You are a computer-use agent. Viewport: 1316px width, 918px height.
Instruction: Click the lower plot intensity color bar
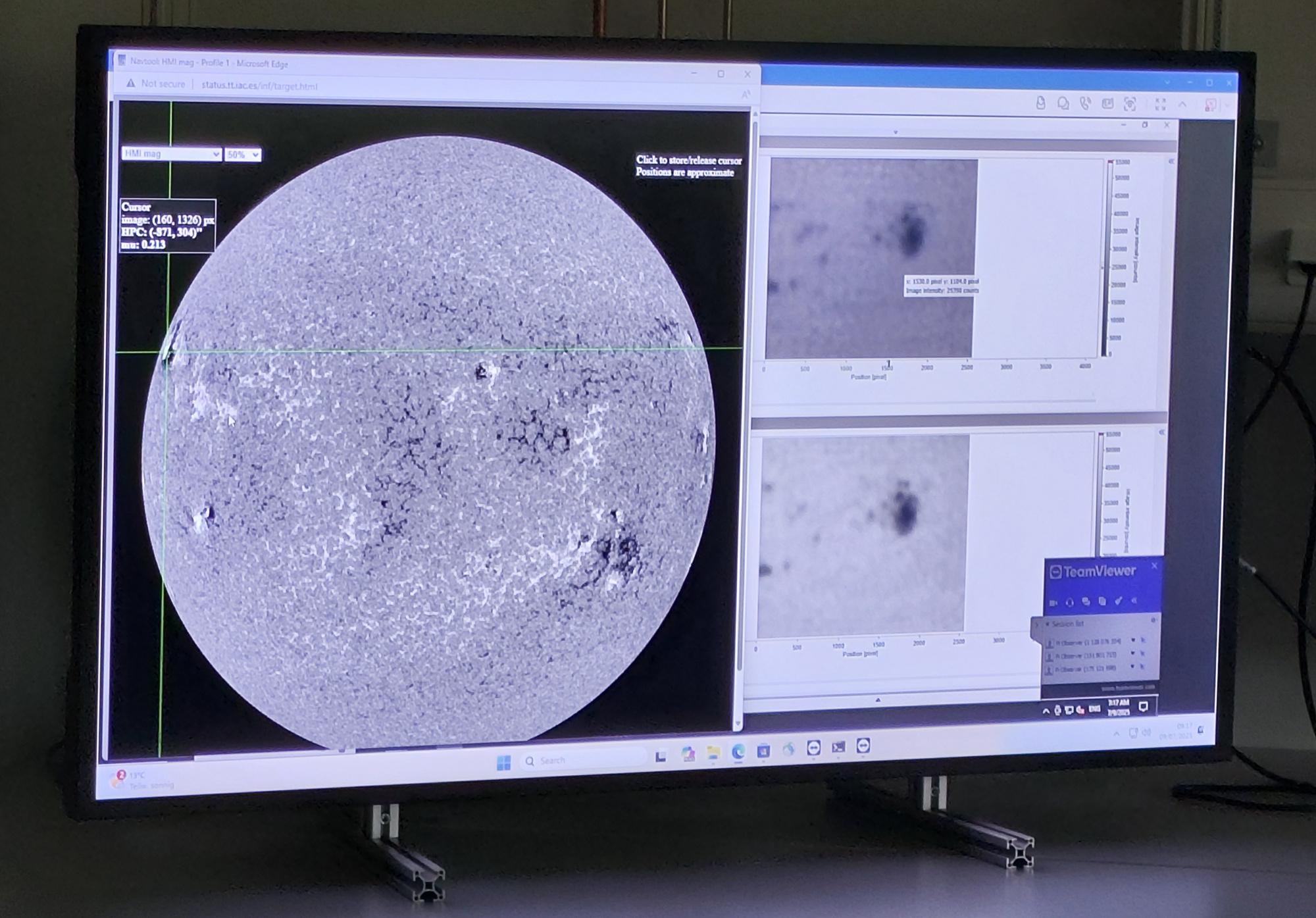pyautogui.click(x=1099, y=495)
